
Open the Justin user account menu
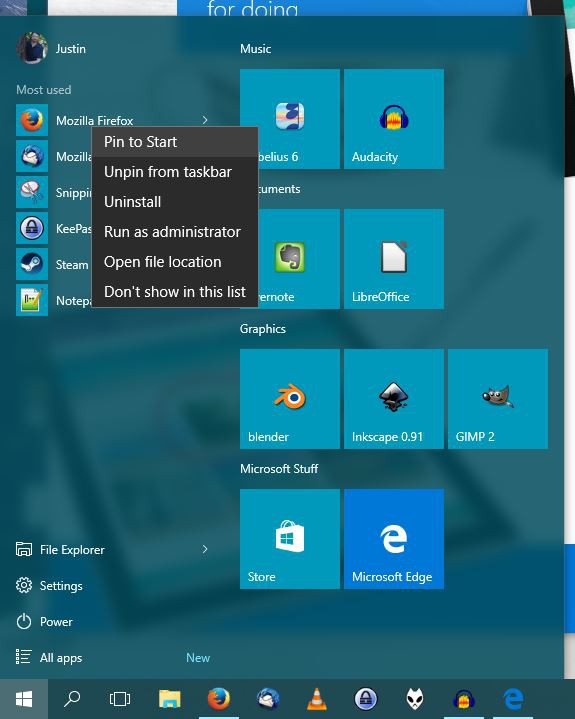coord(51,48)
